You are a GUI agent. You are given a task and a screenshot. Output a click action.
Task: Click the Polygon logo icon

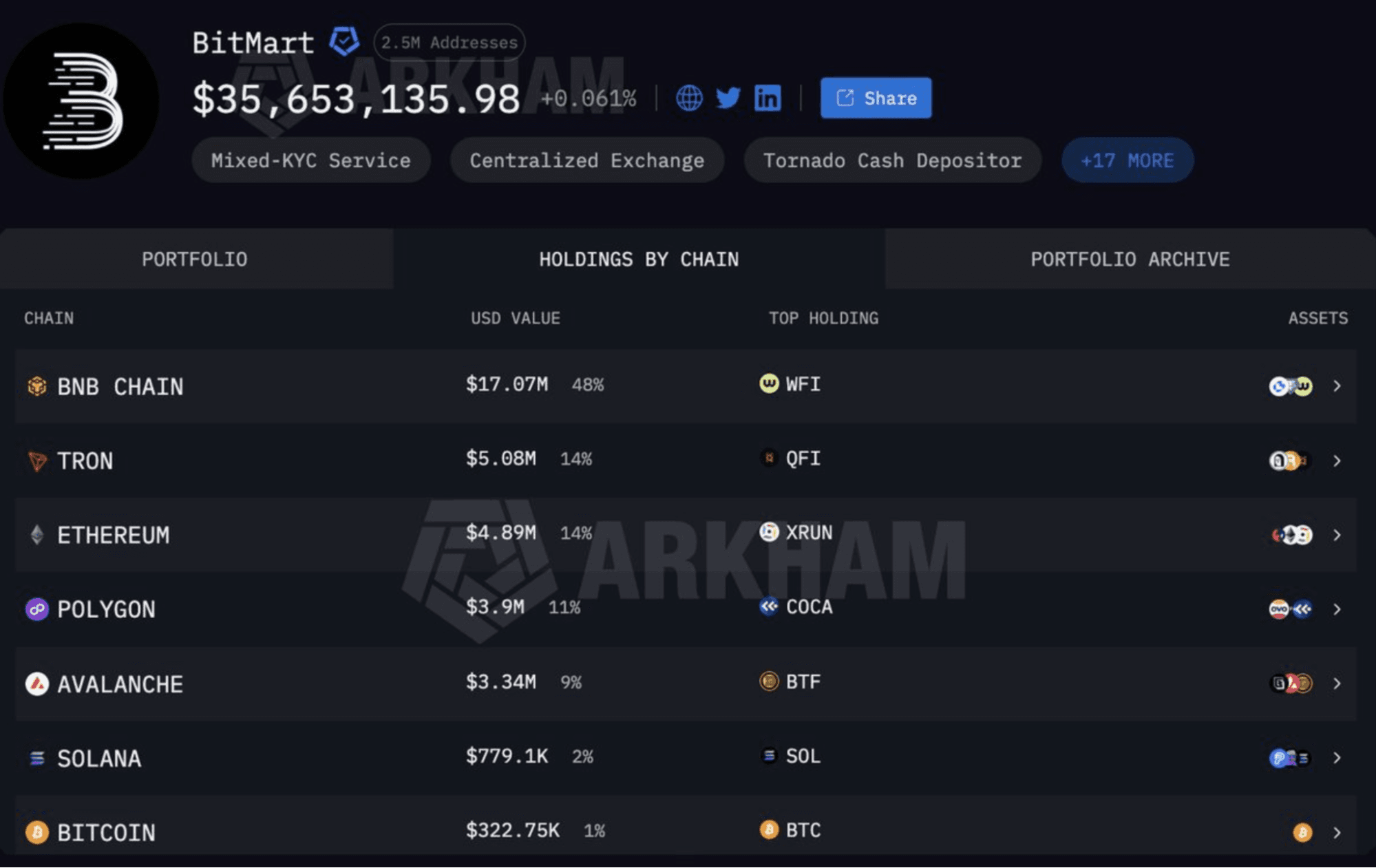pos(37,609)
